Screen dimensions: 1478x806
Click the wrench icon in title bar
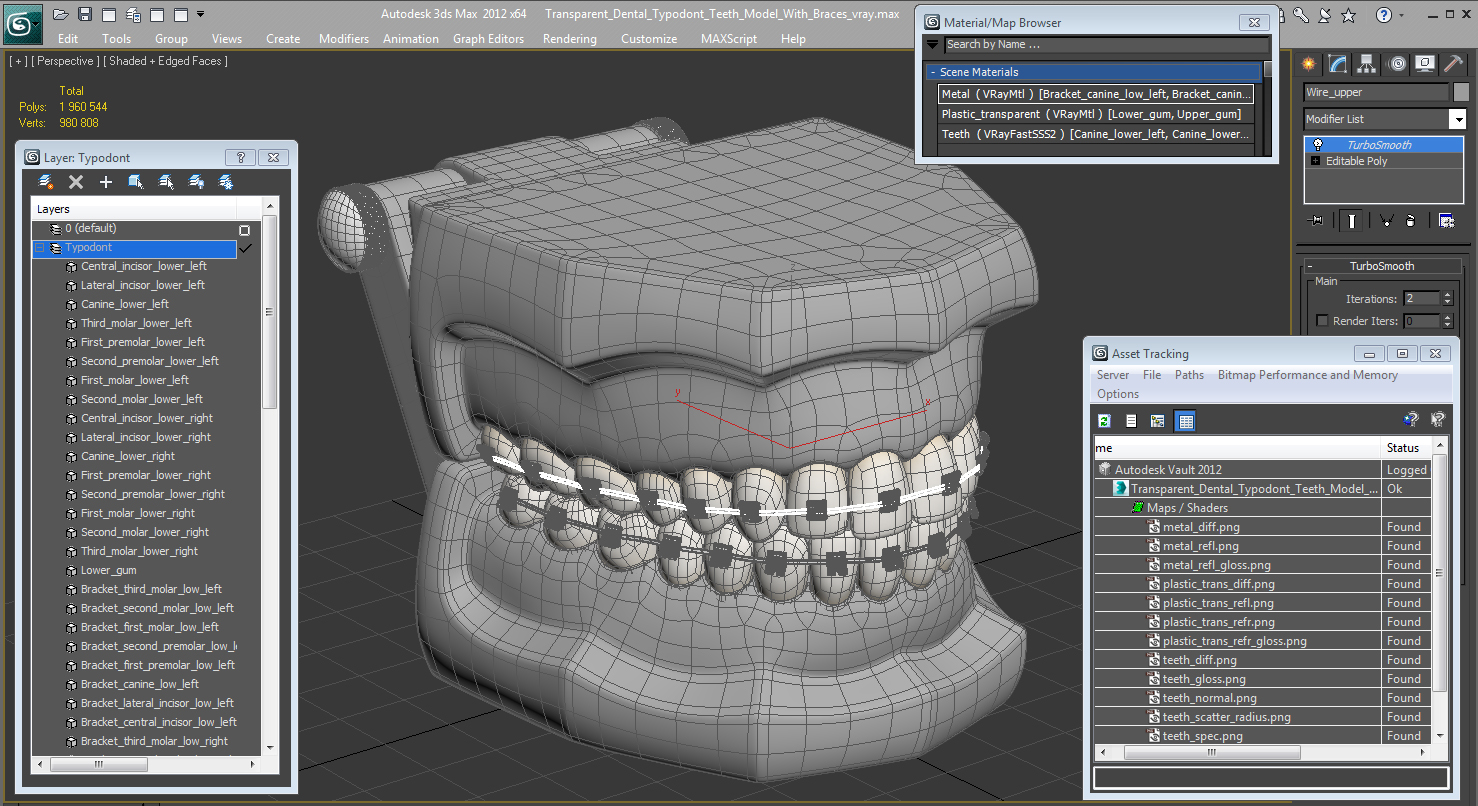pyautogui.click(x=1300, y=15)
